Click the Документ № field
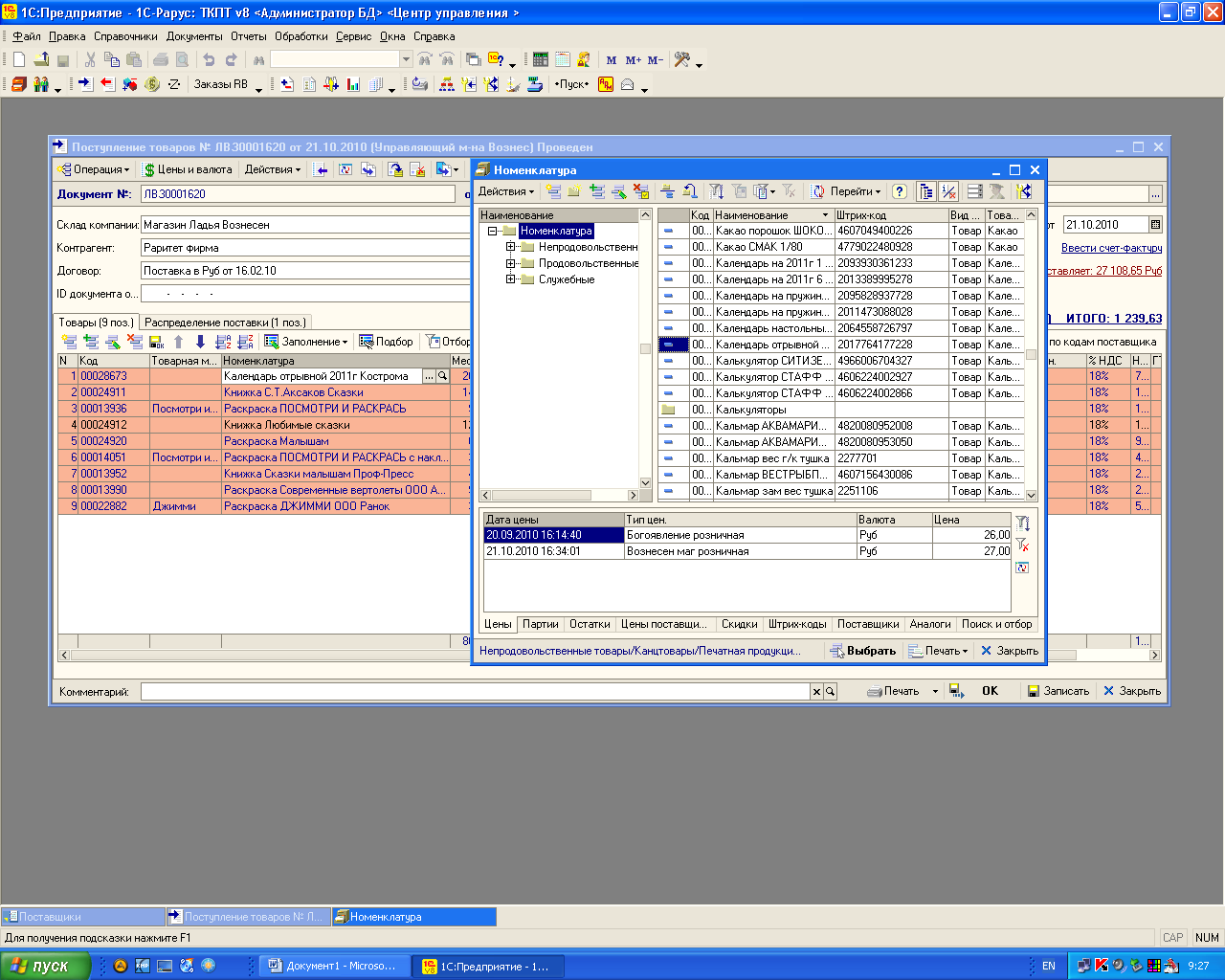Image resolution: width=1225 pixels, height=980 pixels. [x=298, y=194]
